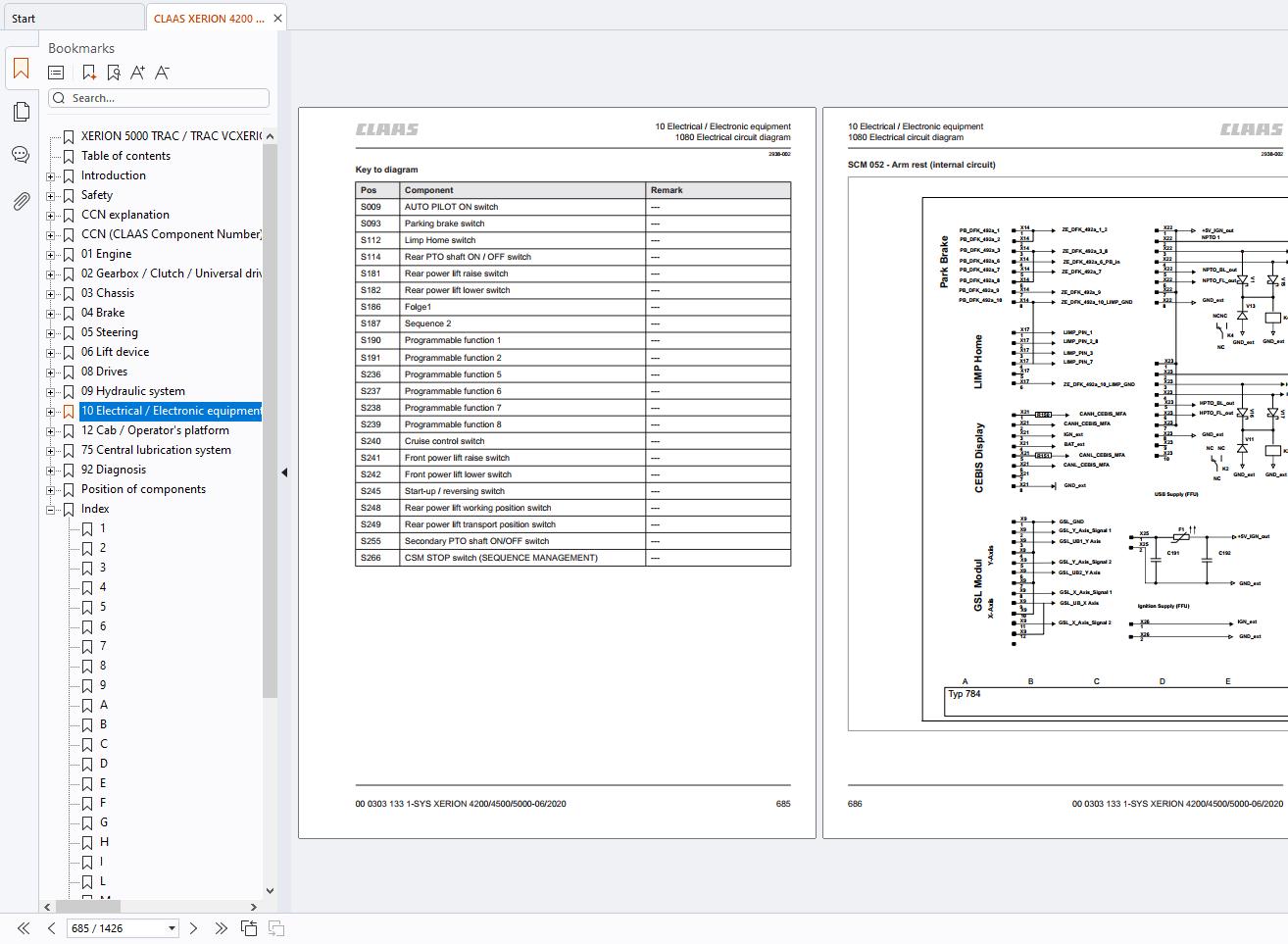Decrease bookmark text size icon
The height and width of the screenshot is (944, 1288).
pos(162,73)
